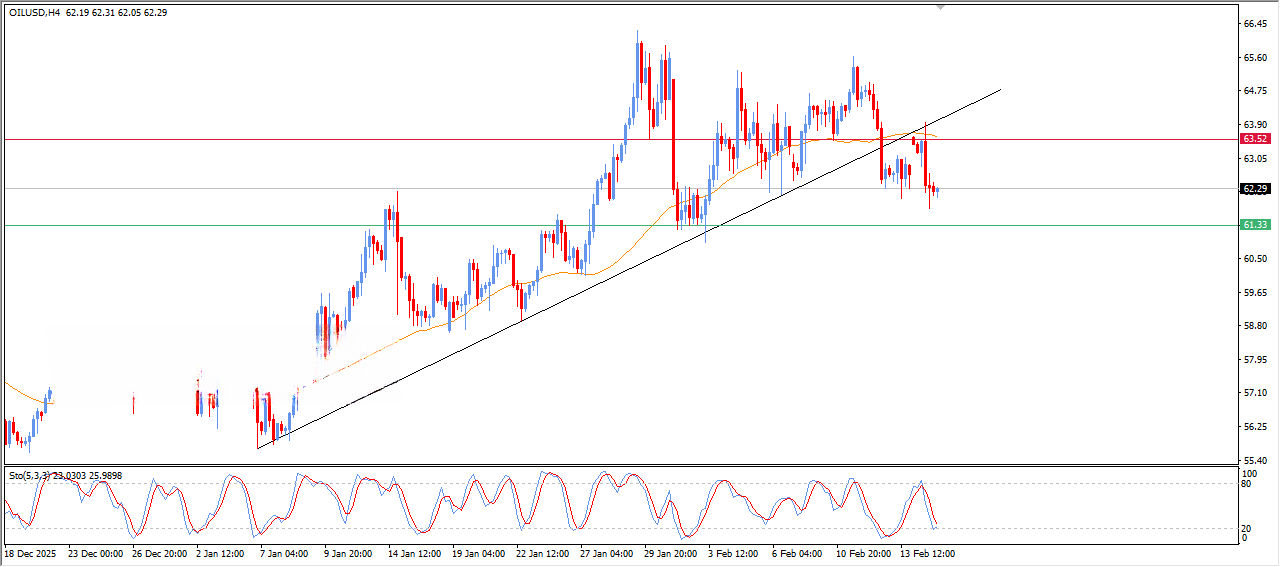The height and width of the screenshot is (567, 1280).
Task: Click the stochastic scale 100 level label
Action: tap(1248, 472)
